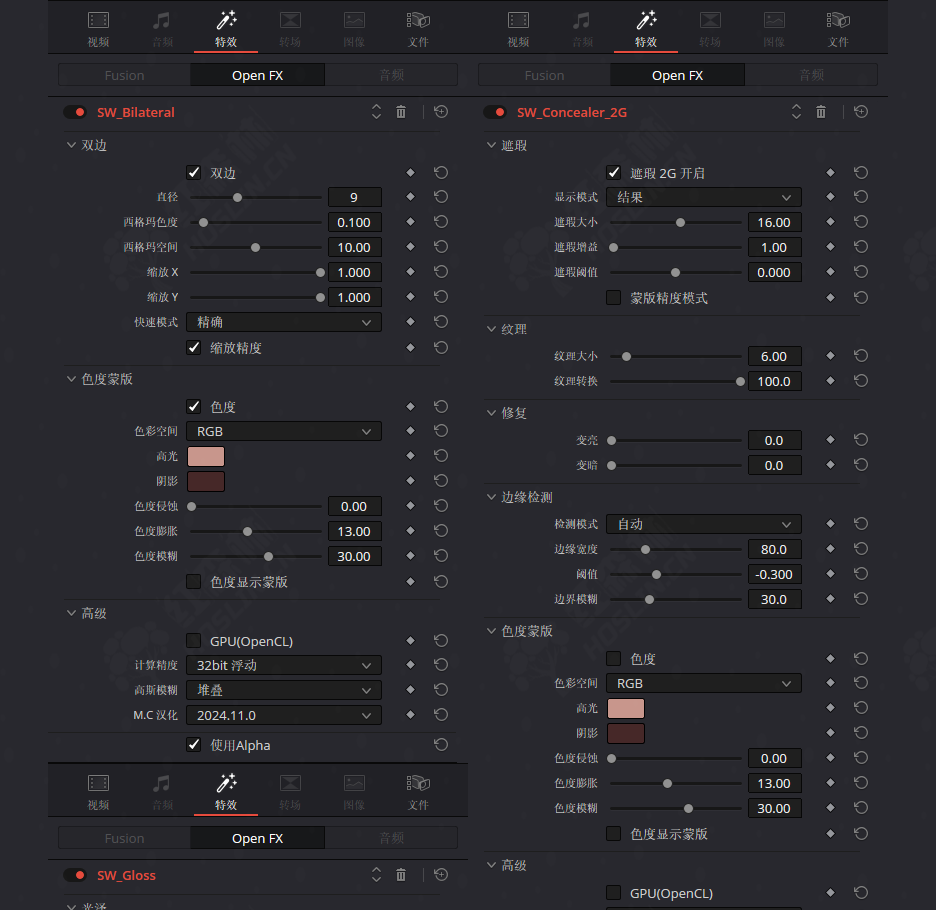This screenshot has height=910, width=936.
Task: Collapse the 边缘检测 section
Action: 491,497
